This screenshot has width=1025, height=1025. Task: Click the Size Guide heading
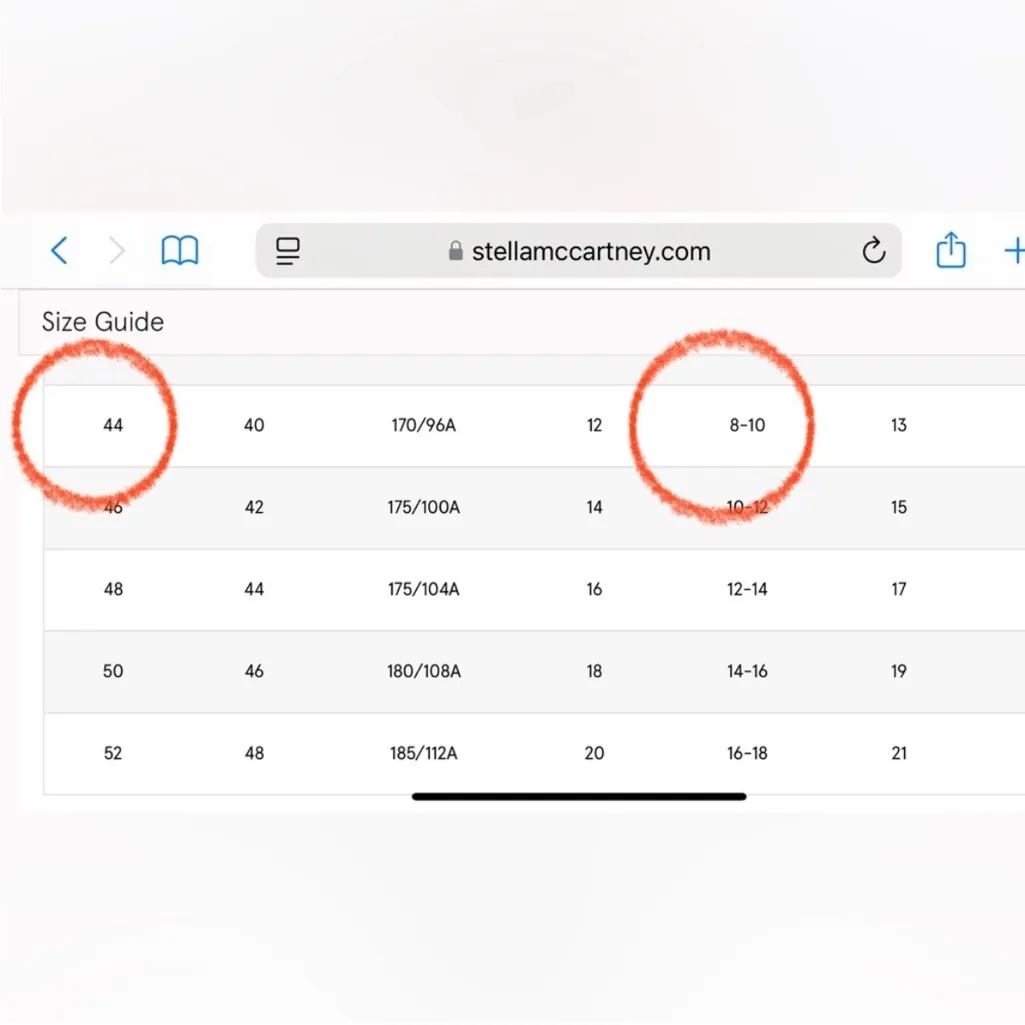pyautogui.click(x=103, y=322)
